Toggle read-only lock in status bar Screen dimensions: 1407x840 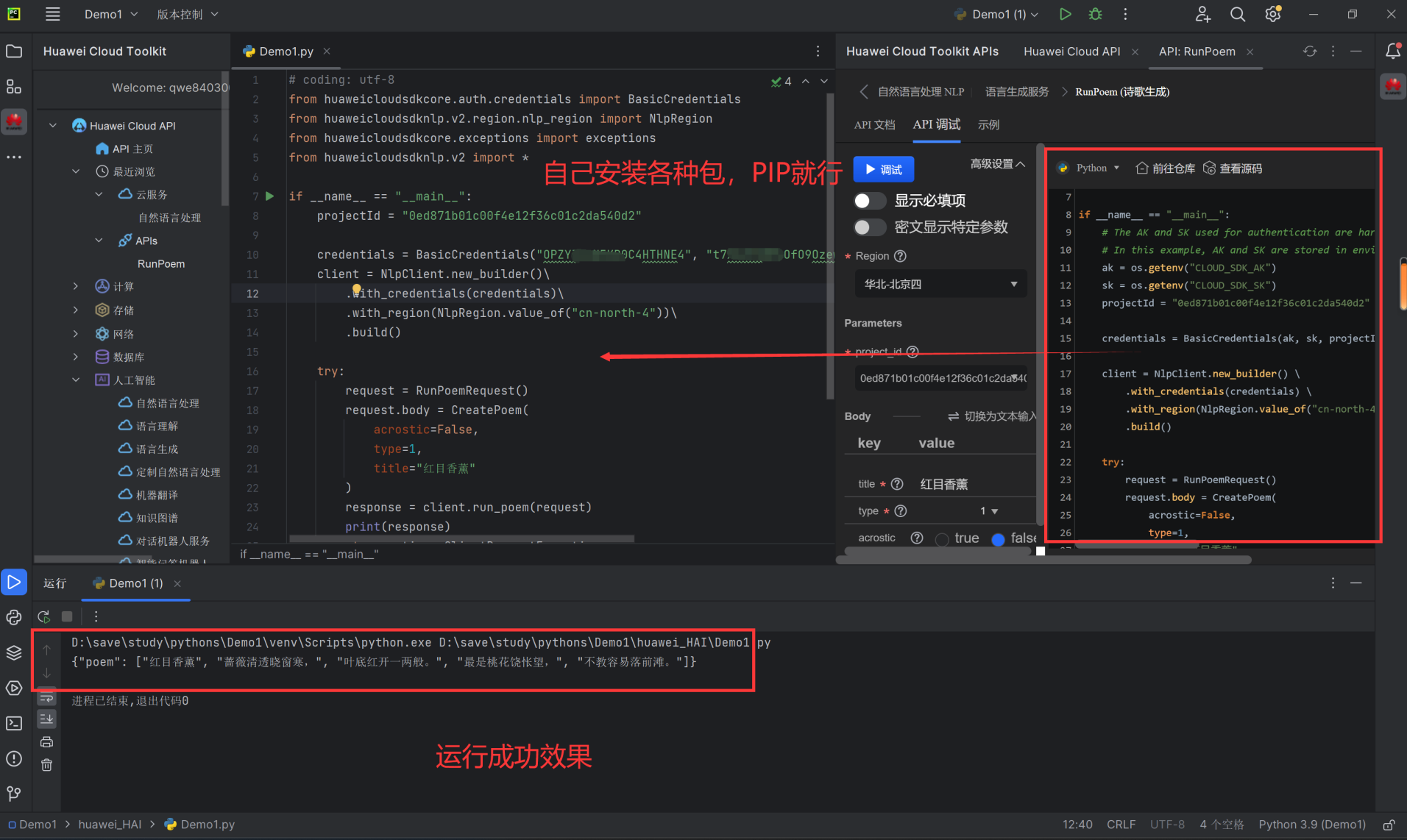click(1389, 825)
